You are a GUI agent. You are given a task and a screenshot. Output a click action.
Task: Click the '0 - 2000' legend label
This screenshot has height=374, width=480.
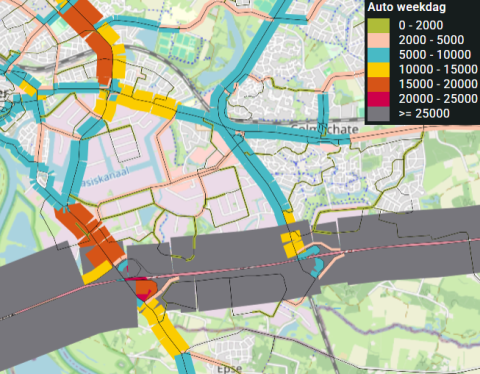click(x=421, y=25)
